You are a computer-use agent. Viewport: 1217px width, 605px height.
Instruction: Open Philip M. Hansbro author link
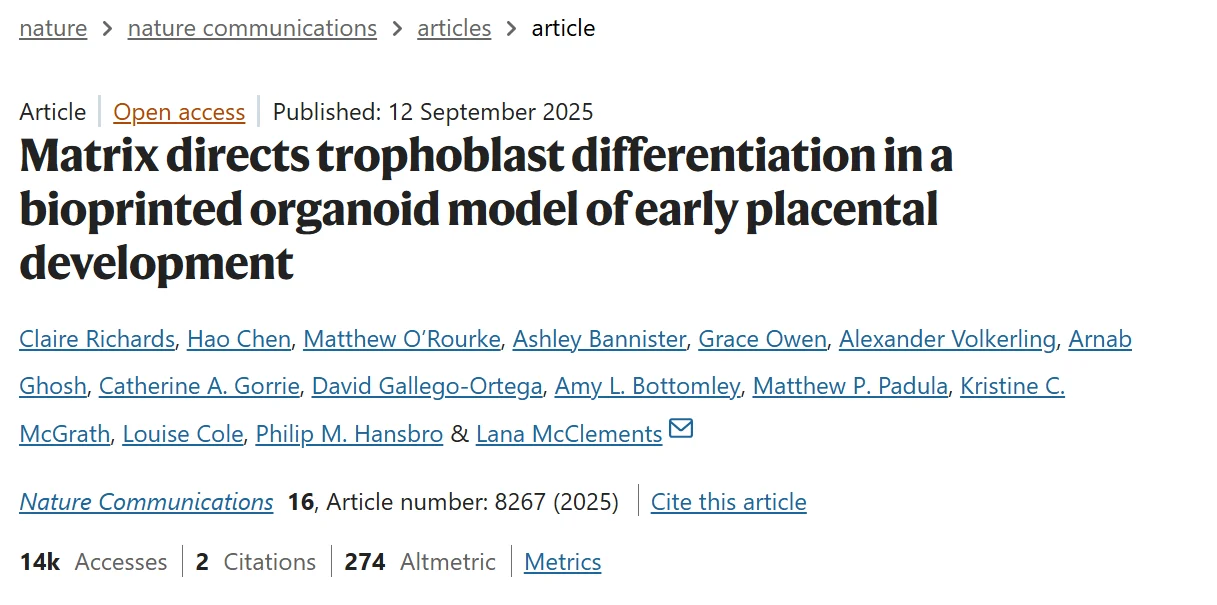[x=349, y=434]
